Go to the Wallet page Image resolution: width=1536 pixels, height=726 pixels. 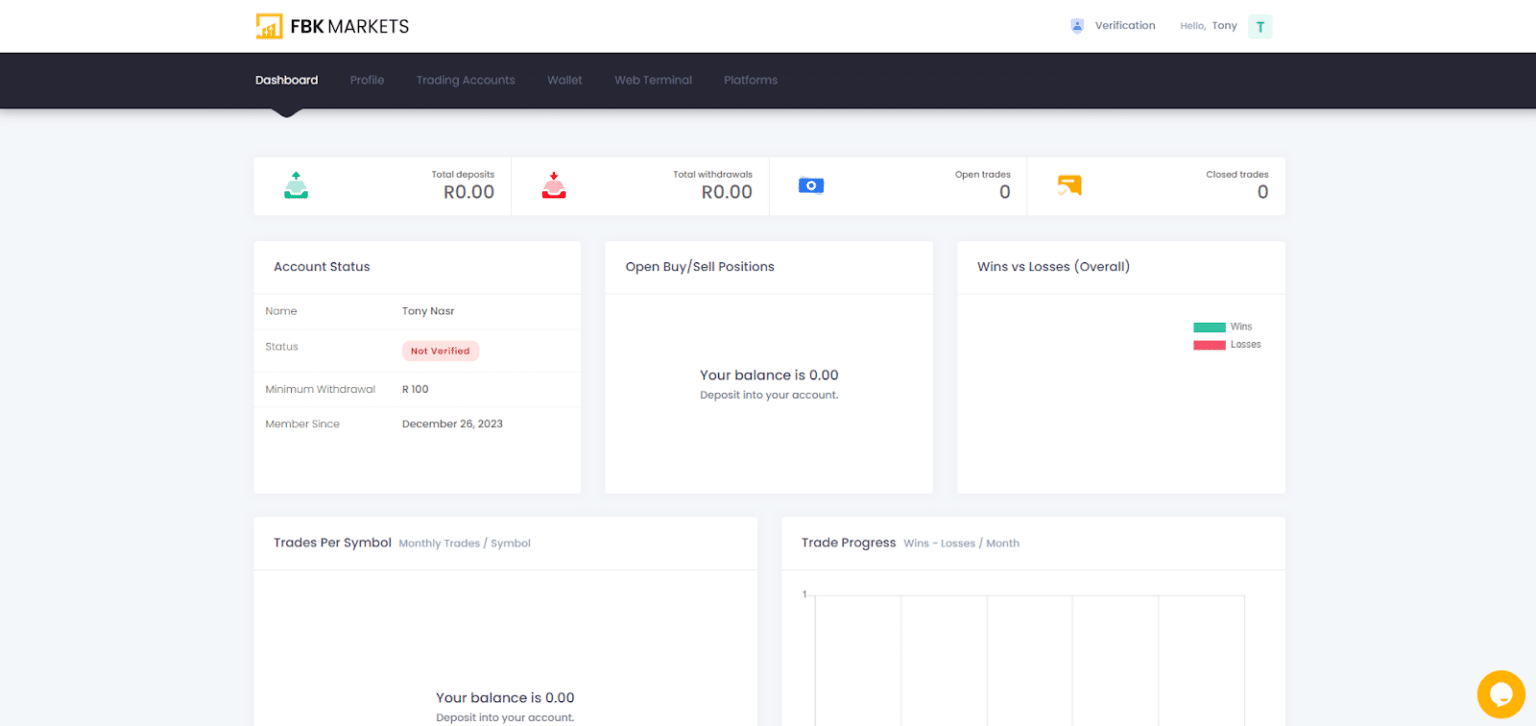point(564,80)
